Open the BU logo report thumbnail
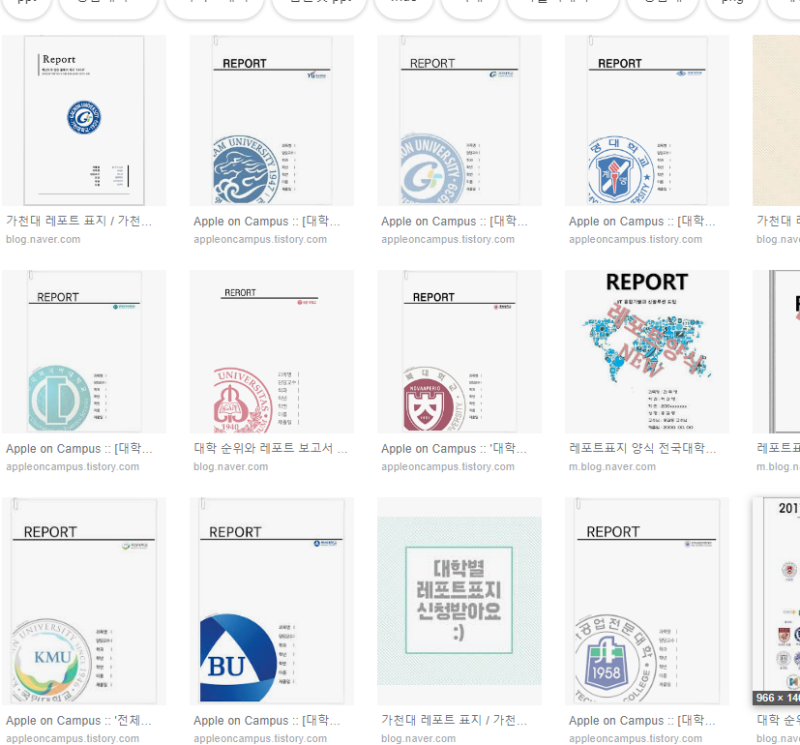The width and height of the screenshot is (800, 745). (272, 601)
